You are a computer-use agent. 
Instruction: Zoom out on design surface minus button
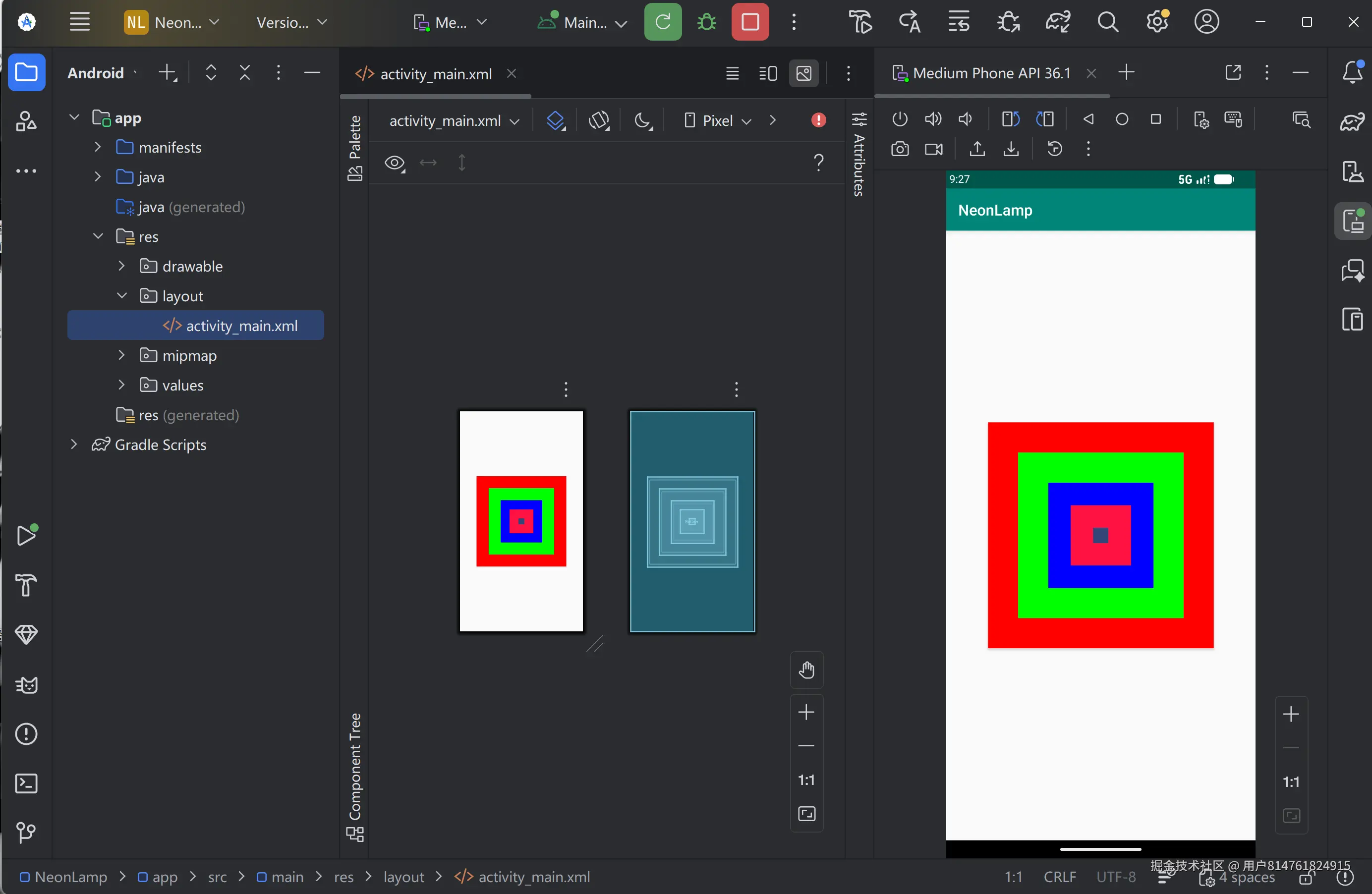[x=806, y=746]
